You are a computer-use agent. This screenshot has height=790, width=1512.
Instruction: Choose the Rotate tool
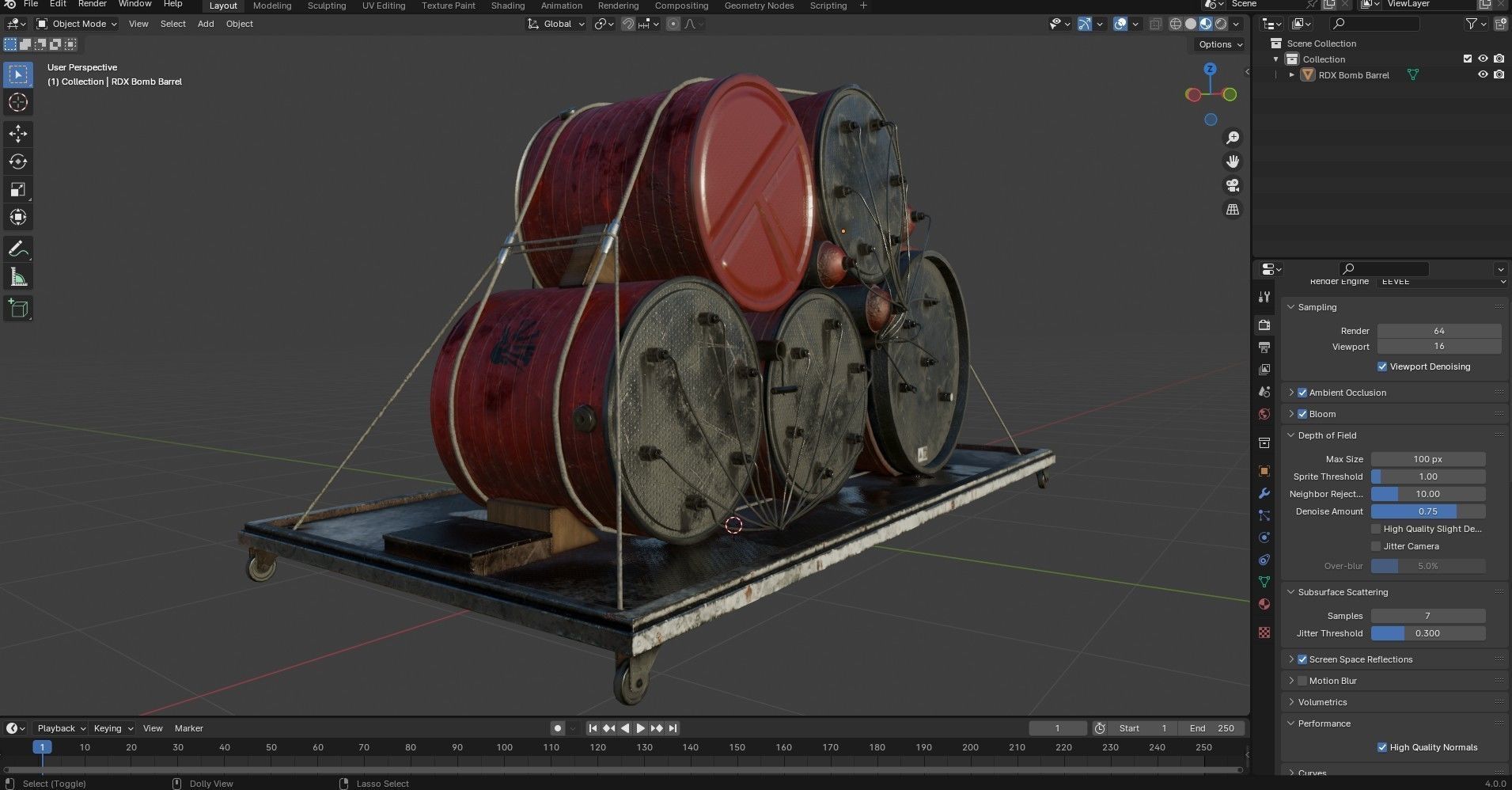(17, 161)
